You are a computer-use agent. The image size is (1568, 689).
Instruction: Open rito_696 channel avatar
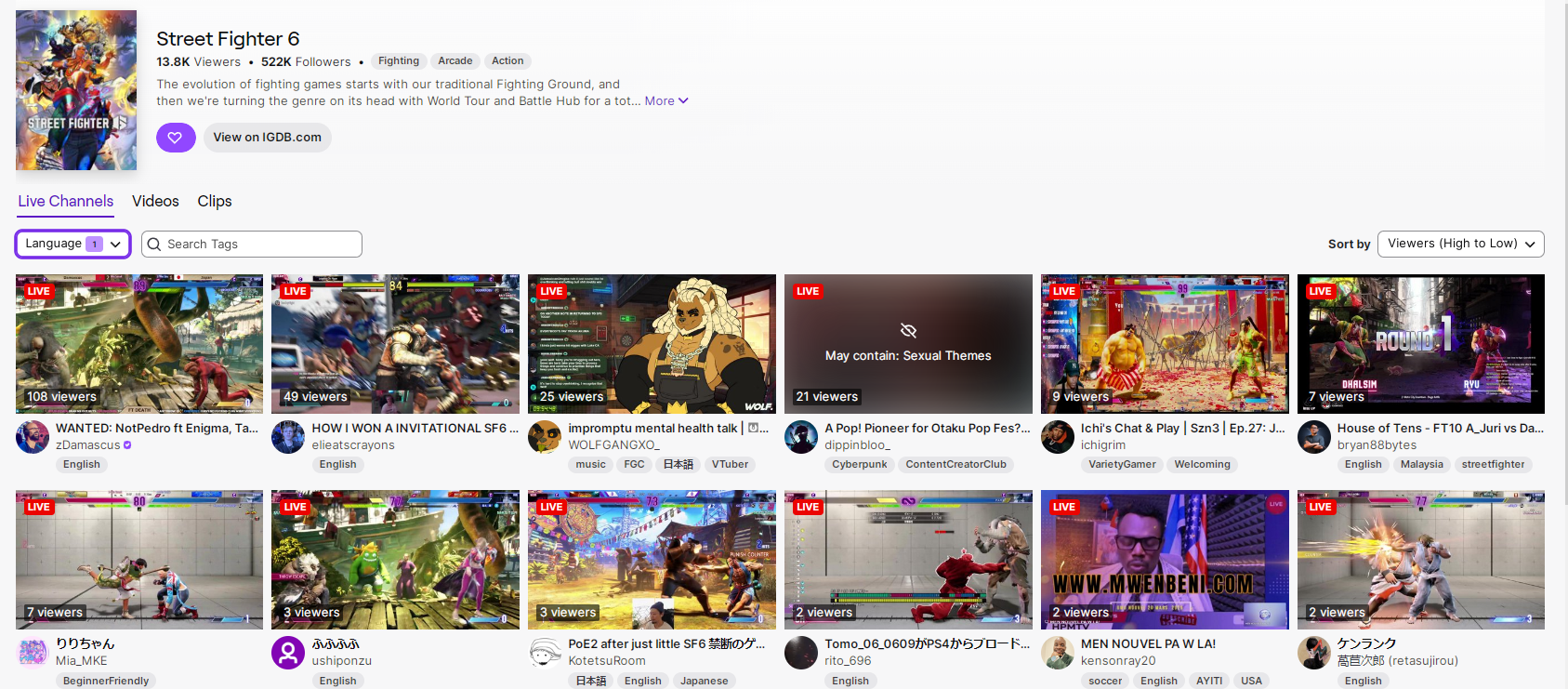click(801, 653)
